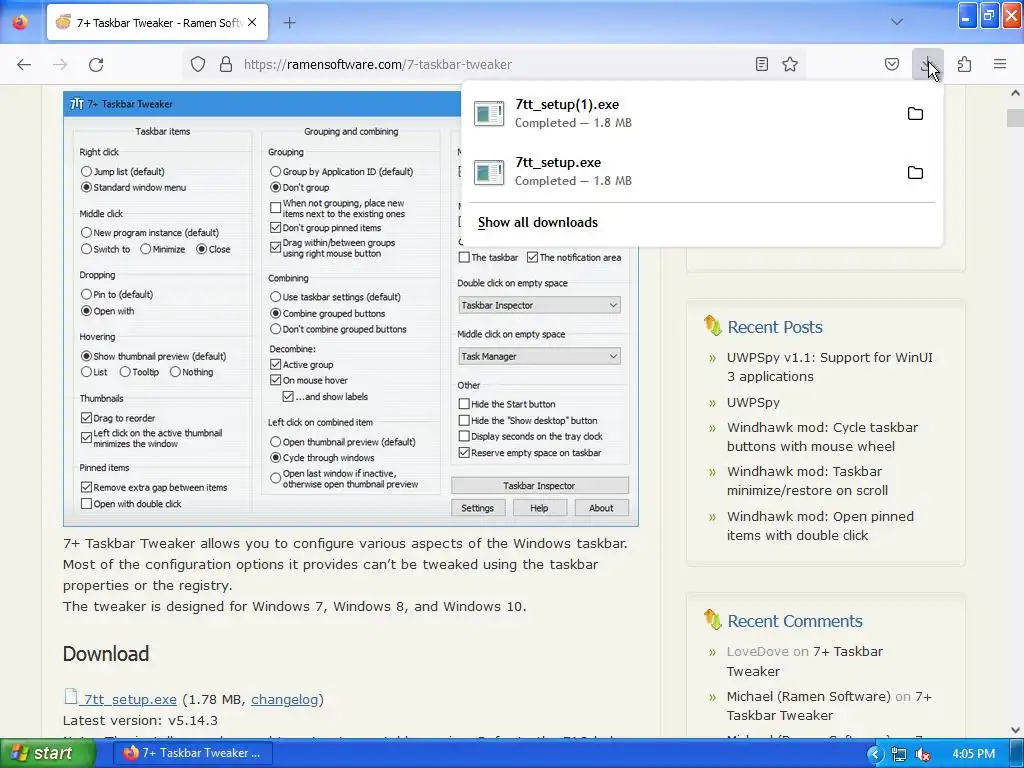Screen dimensions: 1024x768
Task: Open the Save to Pocket icon
Action: click(891, 64)
